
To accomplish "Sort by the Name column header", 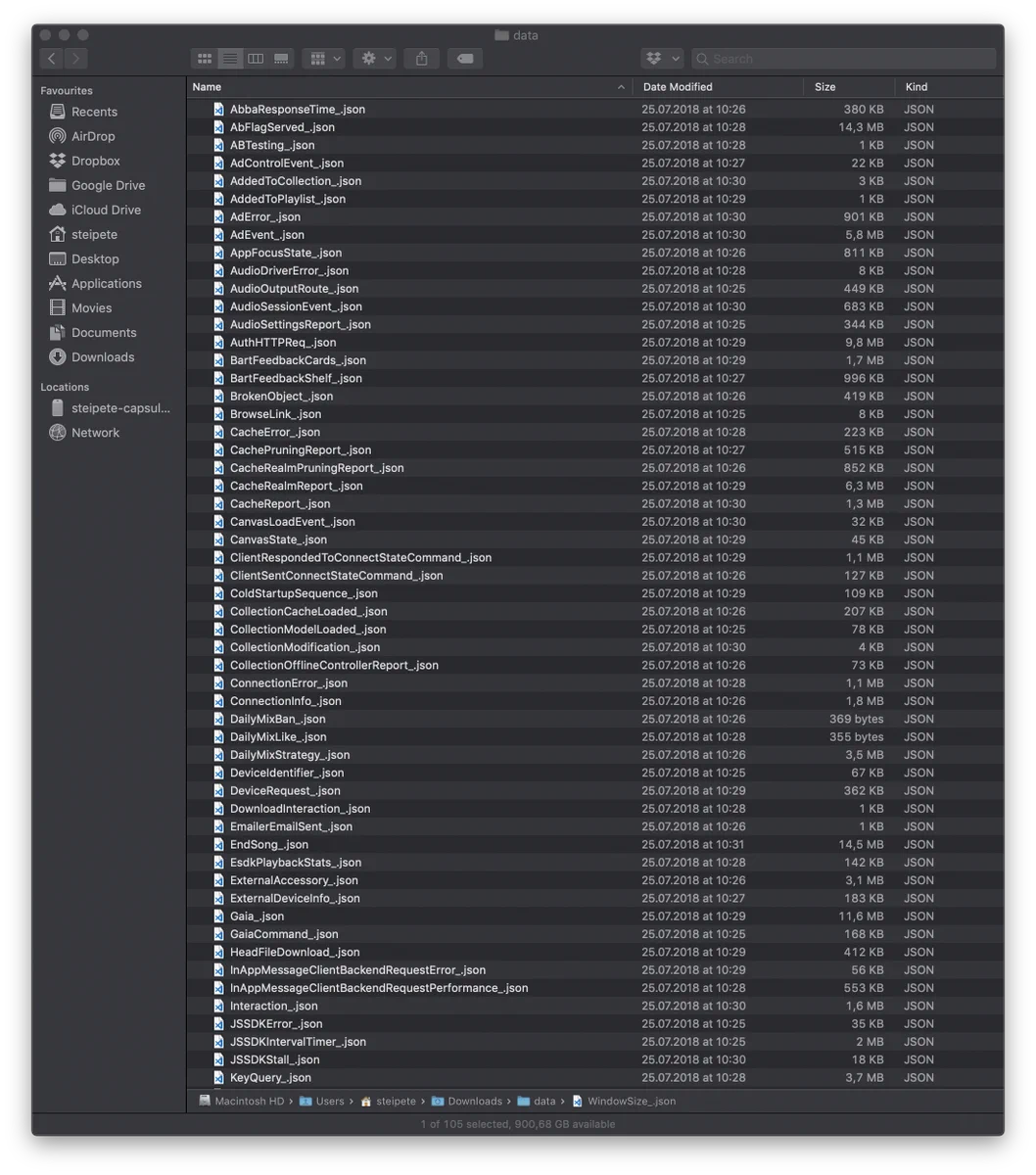I will pos(409,87).
